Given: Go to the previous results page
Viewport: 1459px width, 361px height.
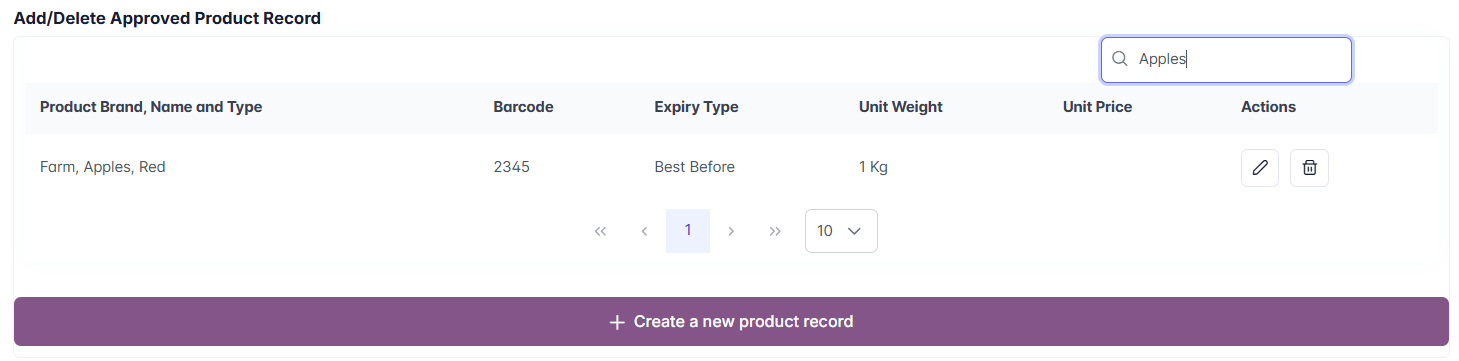Looking at the screenshot, I should coord(644,231).
